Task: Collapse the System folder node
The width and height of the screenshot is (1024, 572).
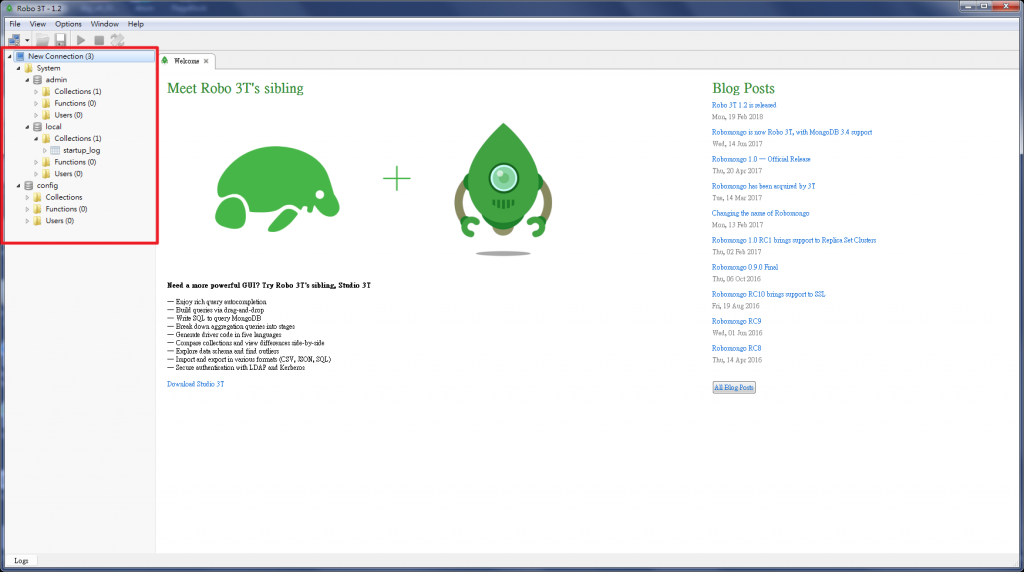Action: tap(18, 68)
